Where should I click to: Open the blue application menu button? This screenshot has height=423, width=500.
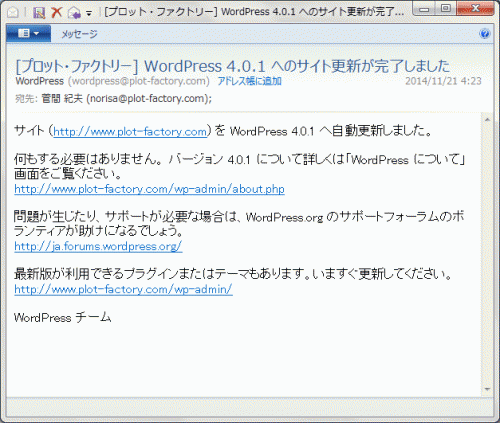[29, 33]
